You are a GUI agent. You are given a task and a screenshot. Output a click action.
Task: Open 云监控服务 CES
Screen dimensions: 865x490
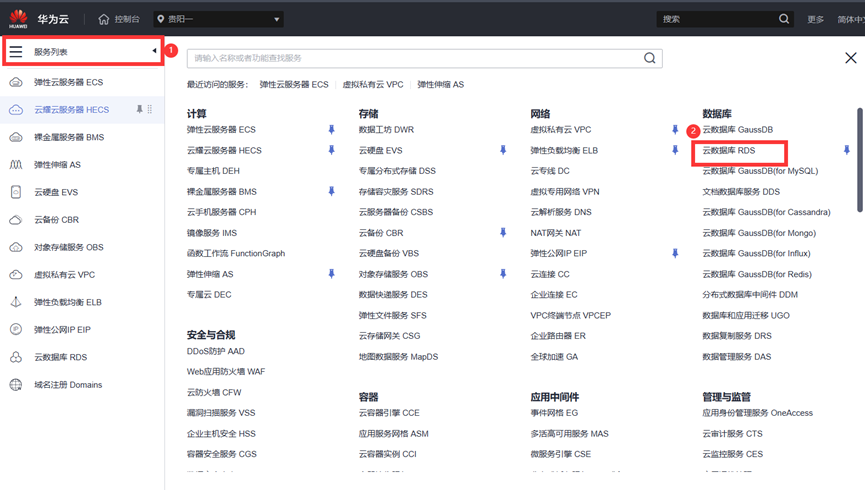click(733, 454)
